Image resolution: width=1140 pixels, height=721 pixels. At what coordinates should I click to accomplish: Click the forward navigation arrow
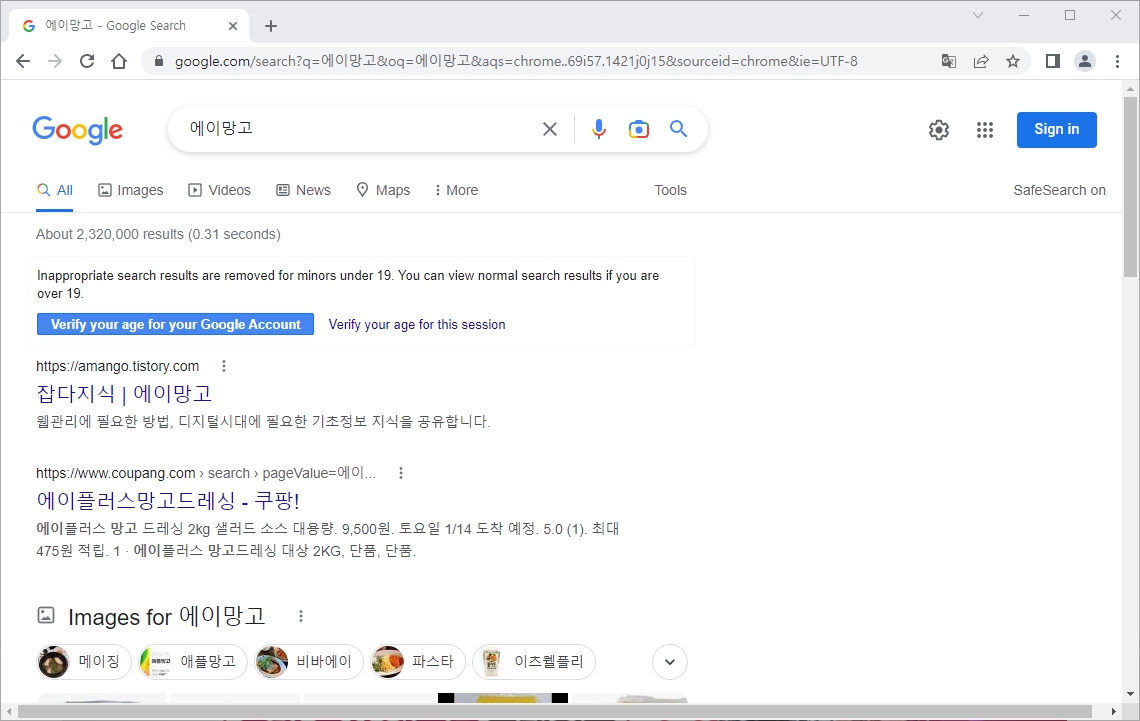[x=55, y=61]
